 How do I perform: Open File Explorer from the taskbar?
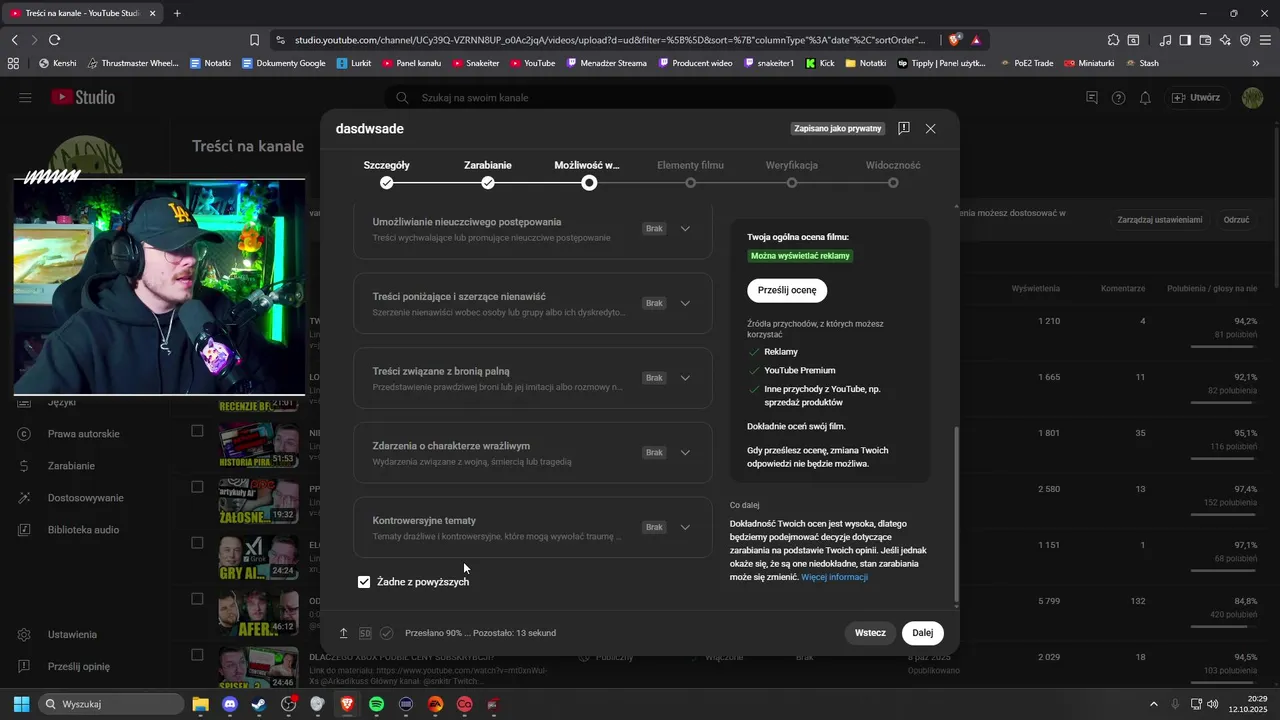point(200,704)
